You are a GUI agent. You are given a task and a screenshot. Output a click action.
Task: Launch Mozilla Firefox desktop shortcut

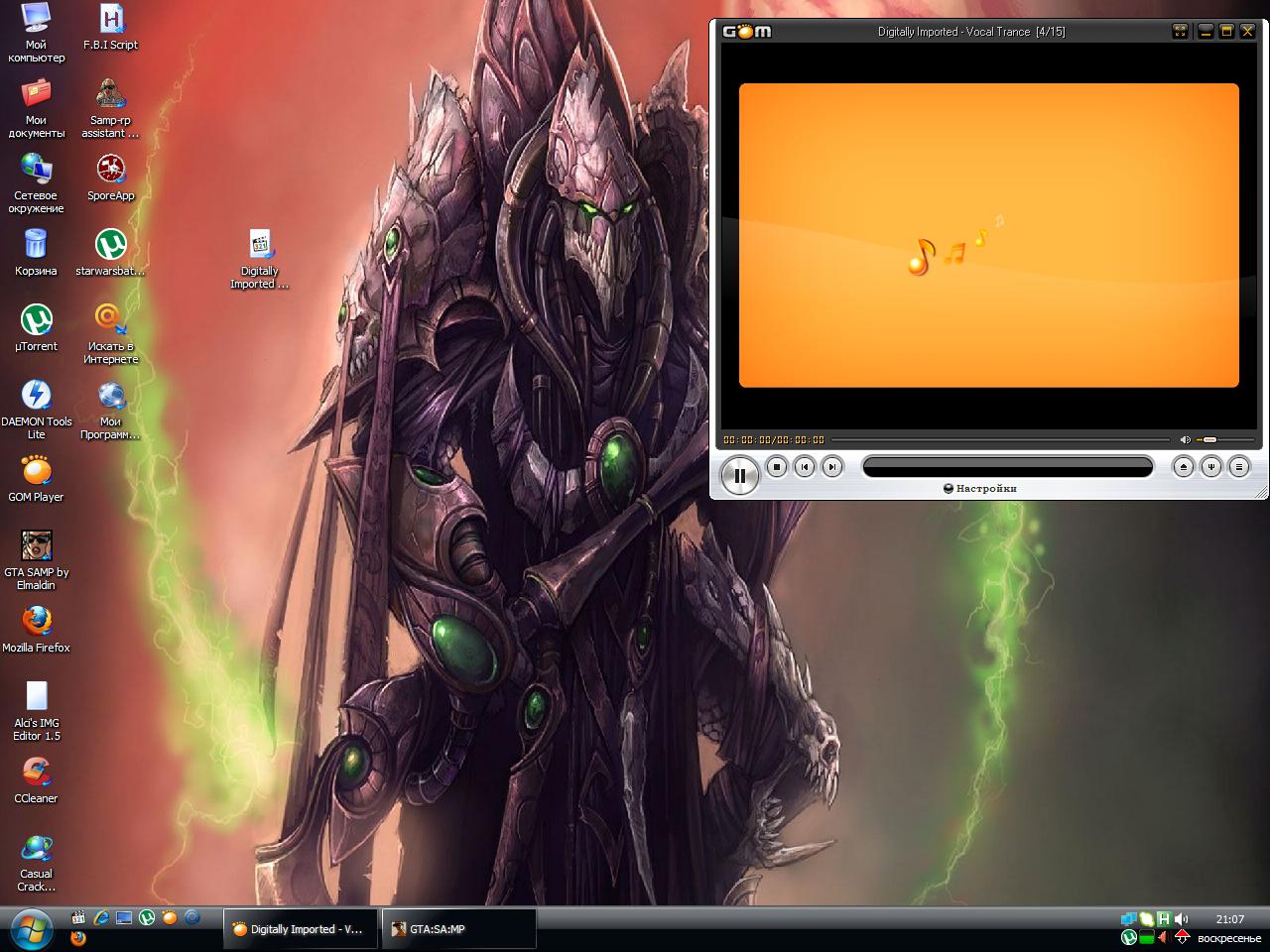pos(36,629)
